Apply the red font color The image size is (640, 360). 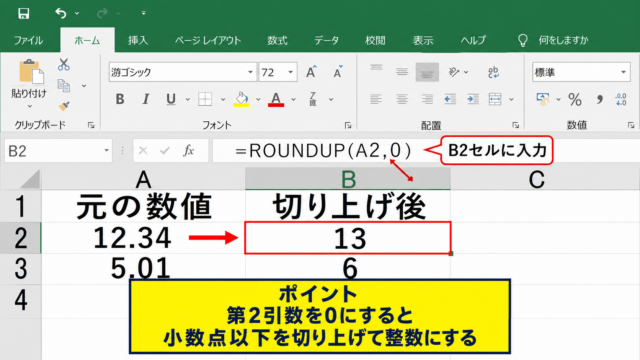(x=276, y=99)
